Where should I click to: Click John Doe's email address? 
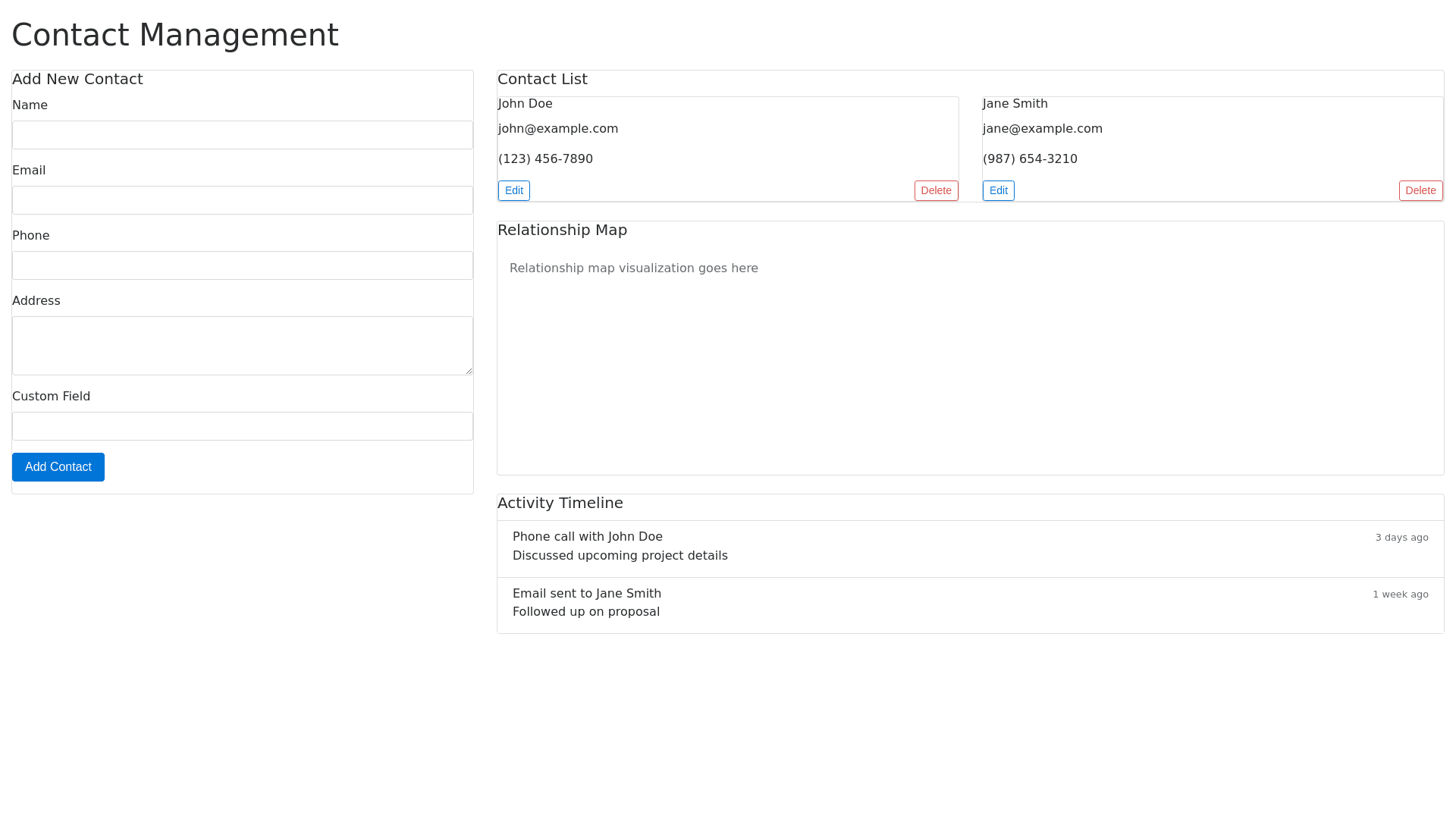tap(558, 129)
